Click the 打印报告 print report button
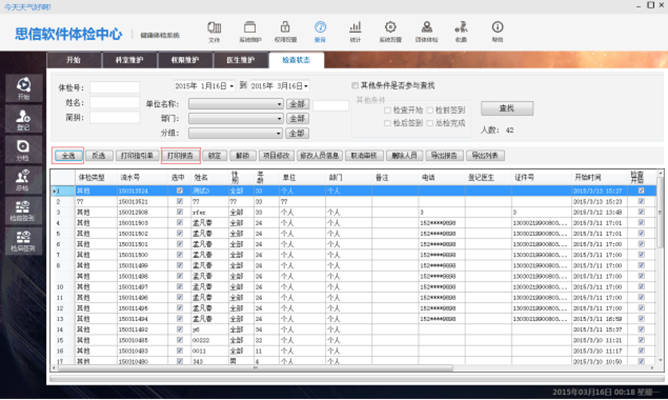 [x=181, y=156]
